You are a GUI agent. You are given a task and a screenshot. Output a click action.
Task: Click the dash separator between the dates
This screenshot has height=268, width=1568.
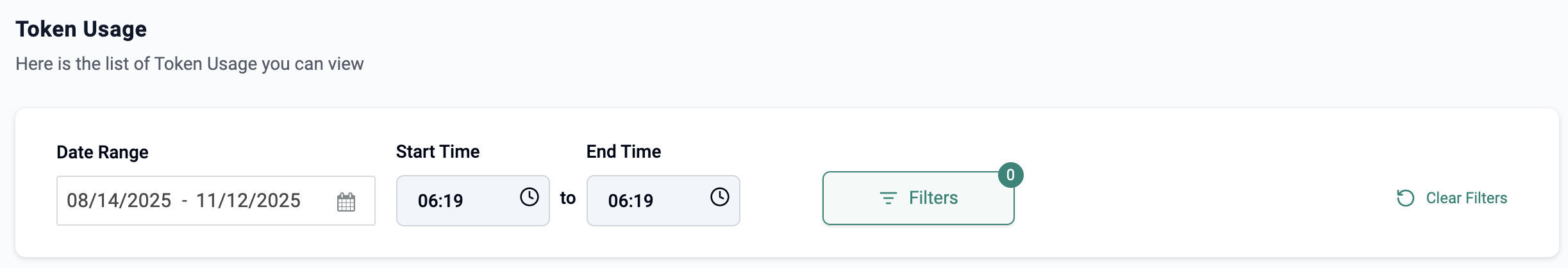click(x=184, y=201)
